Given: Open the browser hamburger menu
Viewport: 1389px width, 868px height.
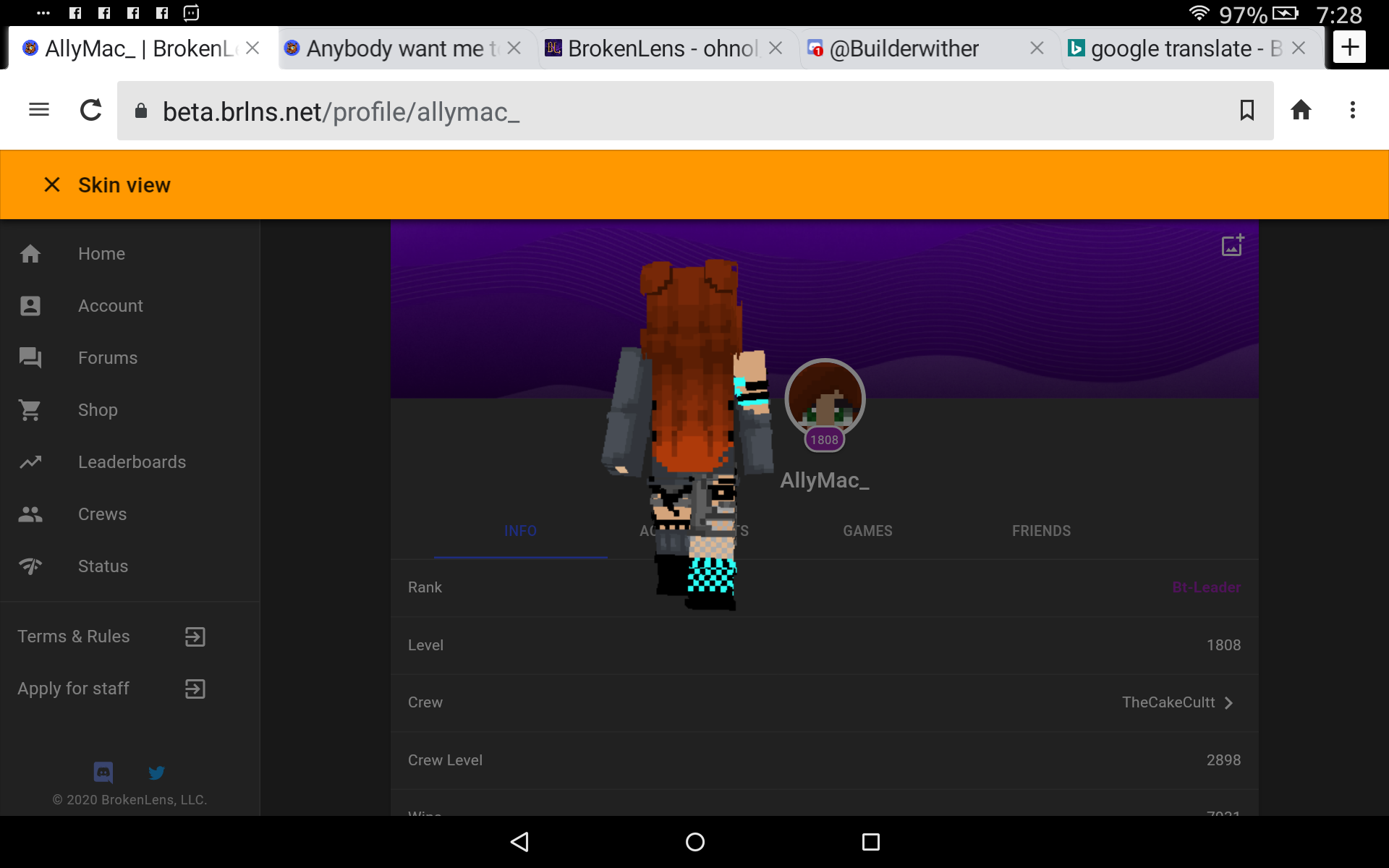Looking at the screenshot, I should 39,110.
